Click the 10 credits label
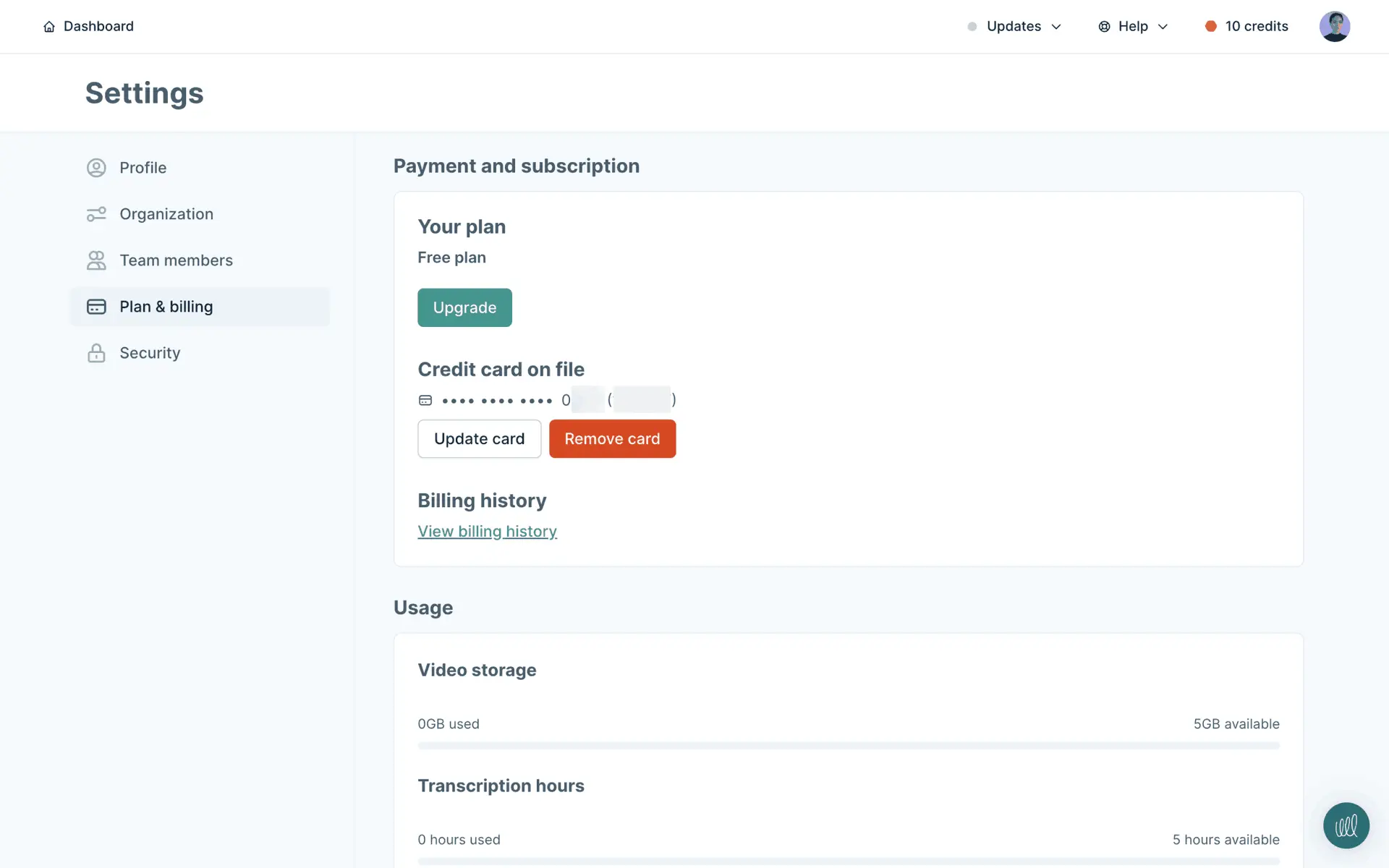1389x868 pixels. [x=1257, y=26]
